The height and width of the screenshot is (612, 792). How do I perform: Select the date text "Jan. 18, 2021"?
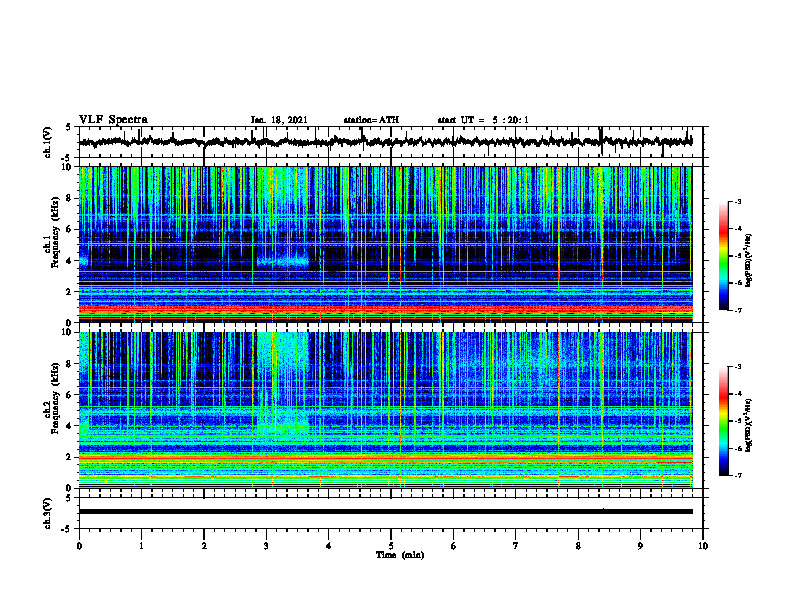pos(279,120)
